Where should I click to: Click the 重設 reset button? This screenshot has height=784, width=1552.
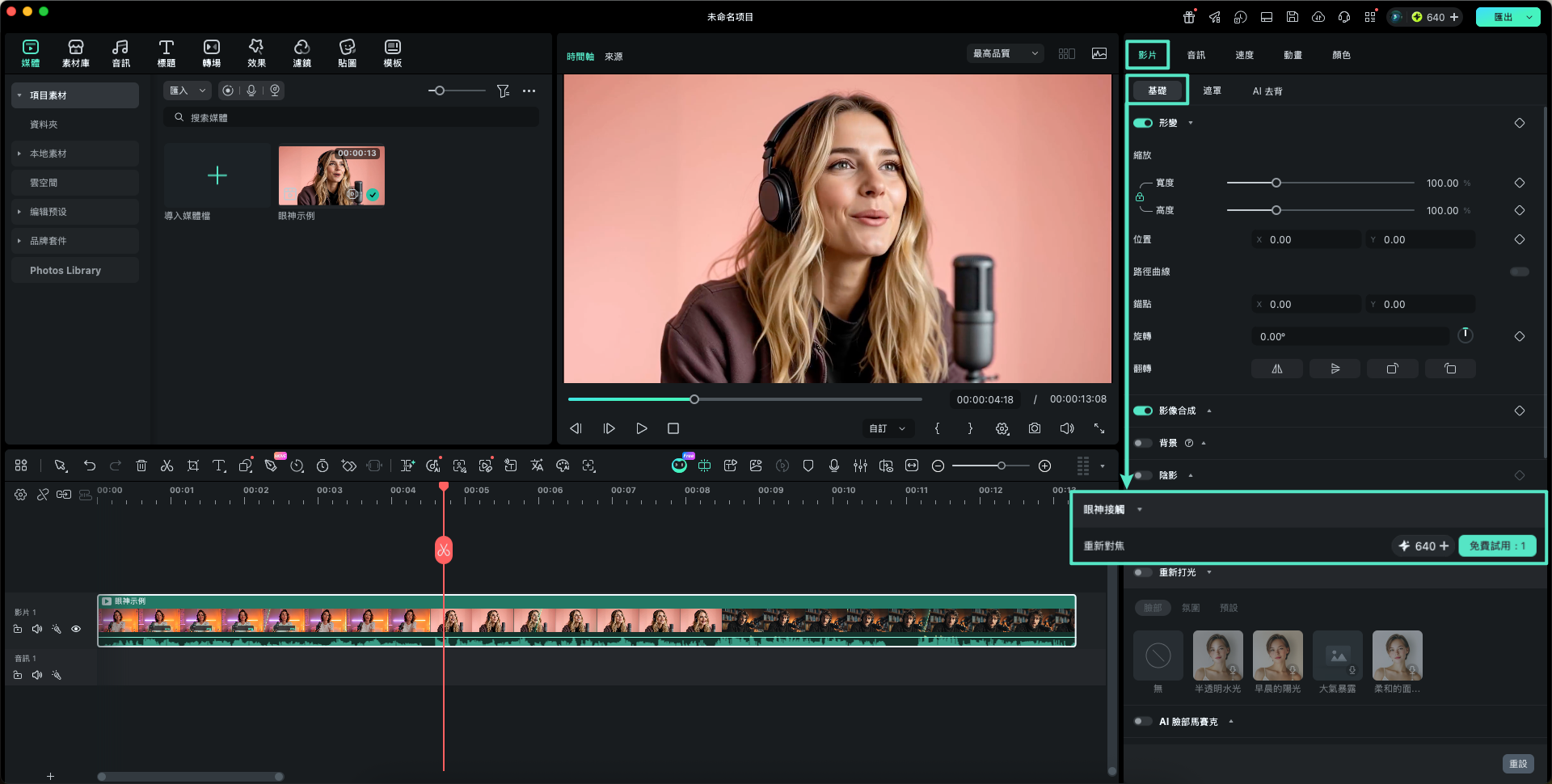pyautogui.click(x=1518, y=764)
